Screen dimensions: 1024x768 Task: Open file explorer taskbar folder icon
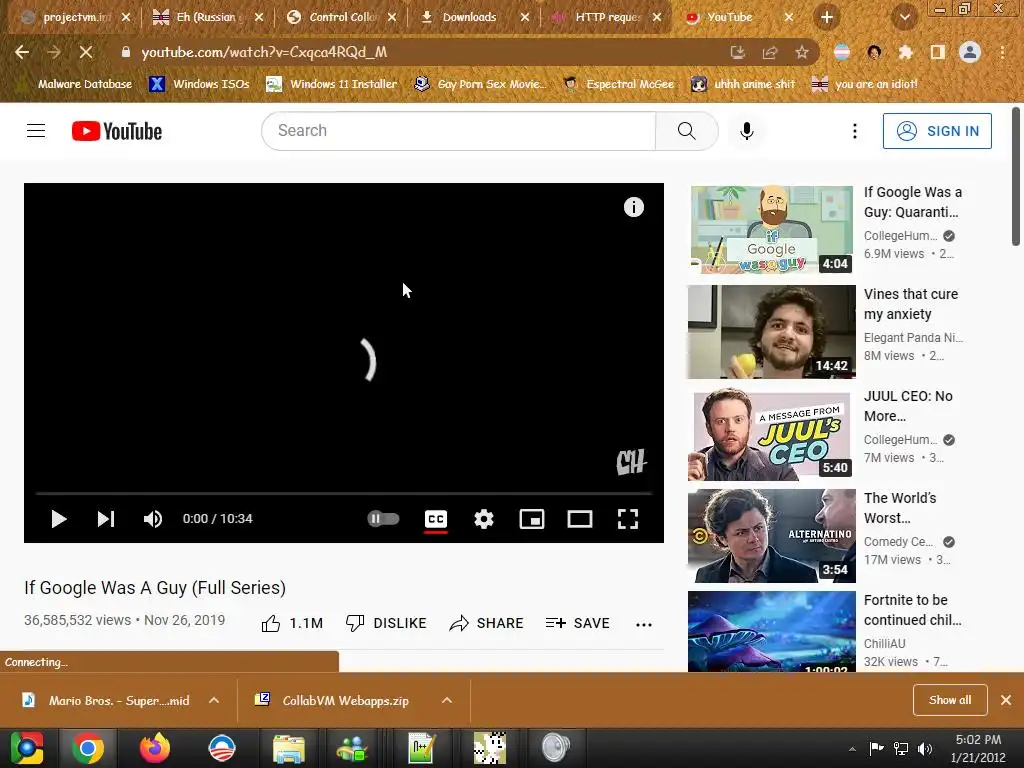point(288,748)
